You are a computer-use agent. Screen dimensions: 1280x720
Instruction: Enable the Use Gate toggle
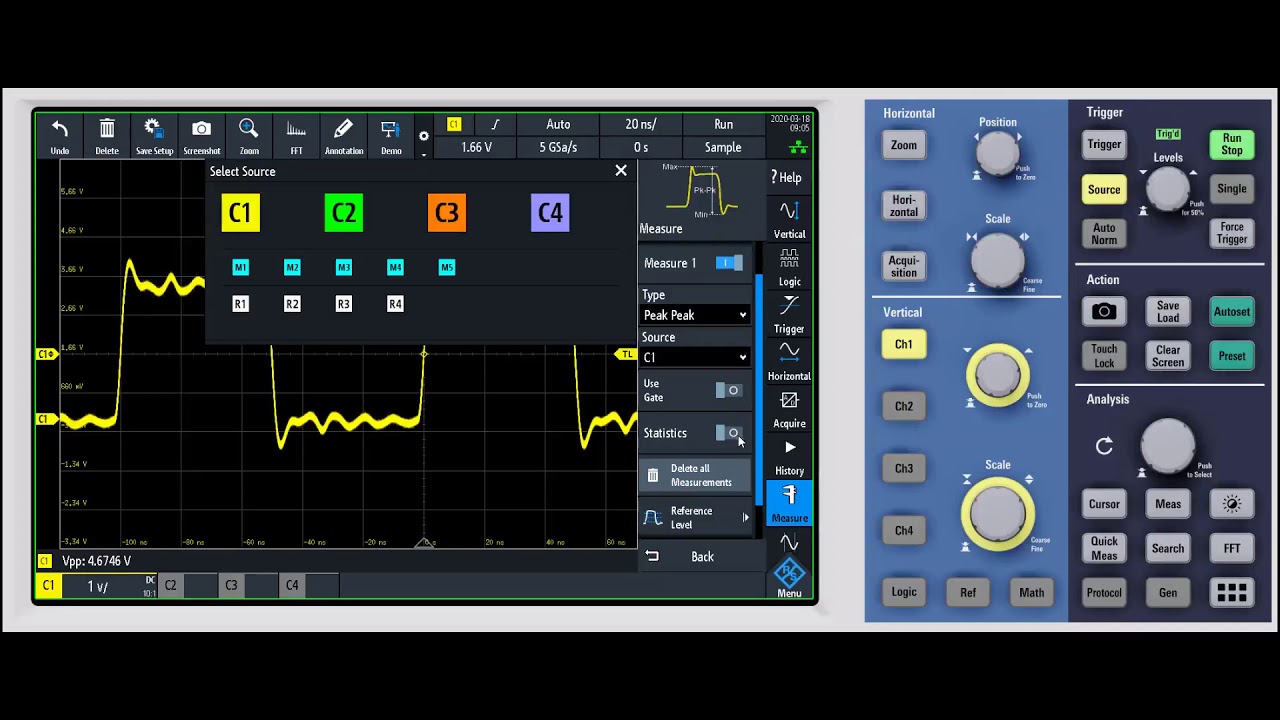(x=729, y=390)
